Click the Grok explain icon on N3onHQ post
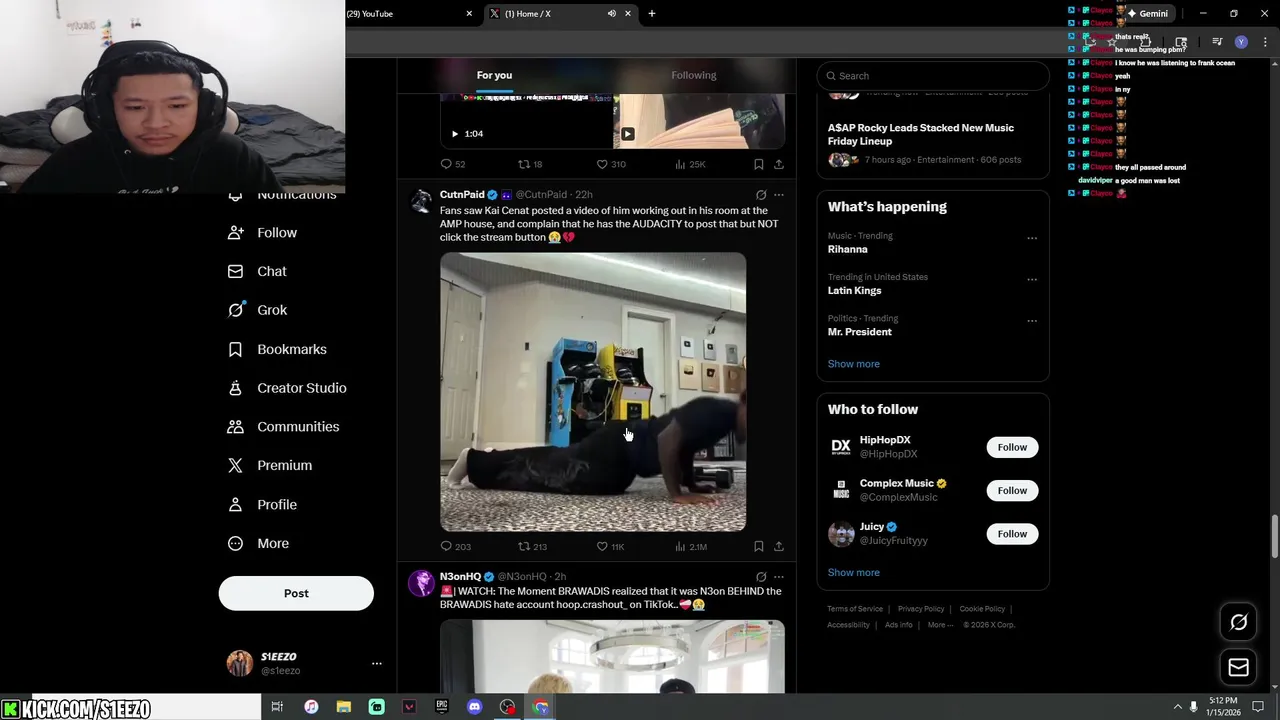The image size is (1280, 720). (x=761, y=577)
